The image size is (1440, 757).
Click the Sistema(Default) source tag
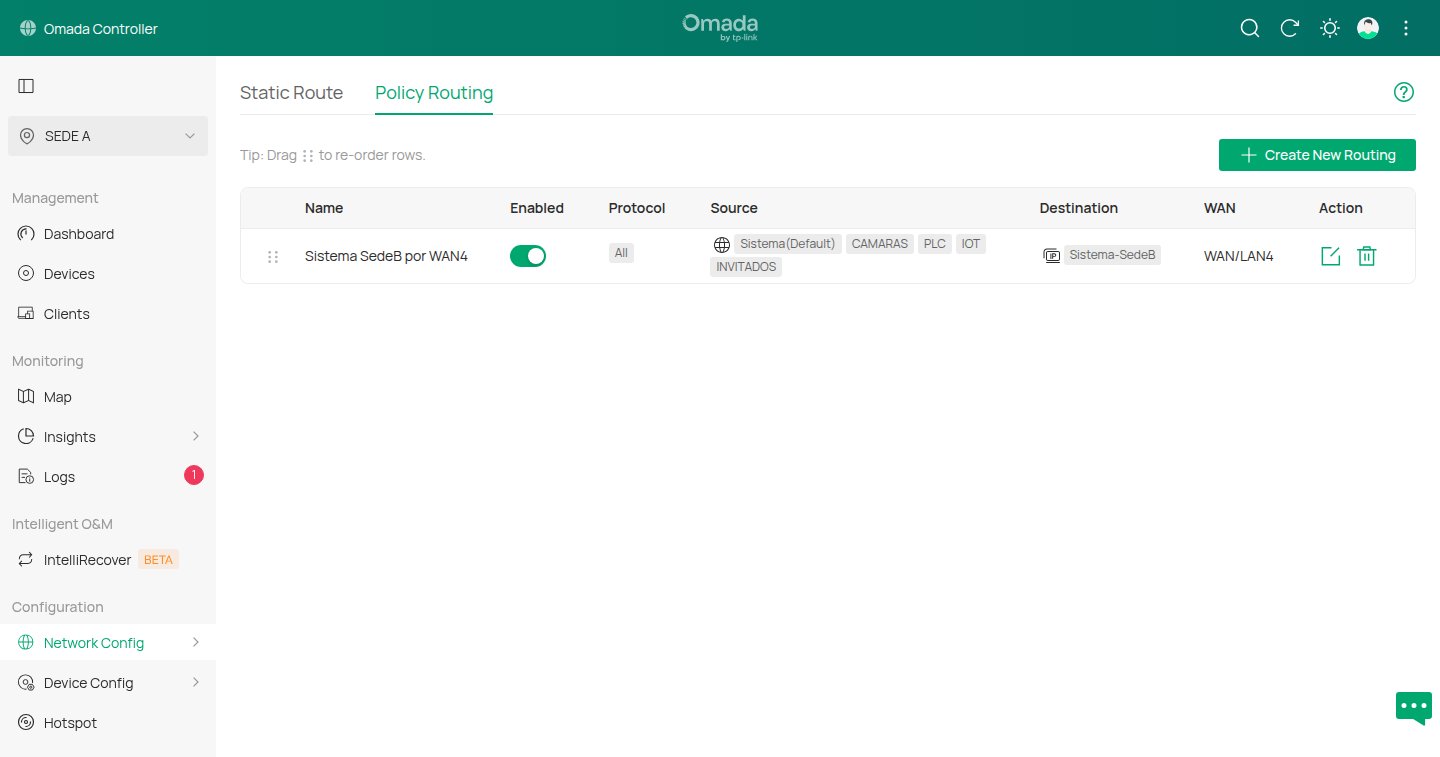point(787,244)
